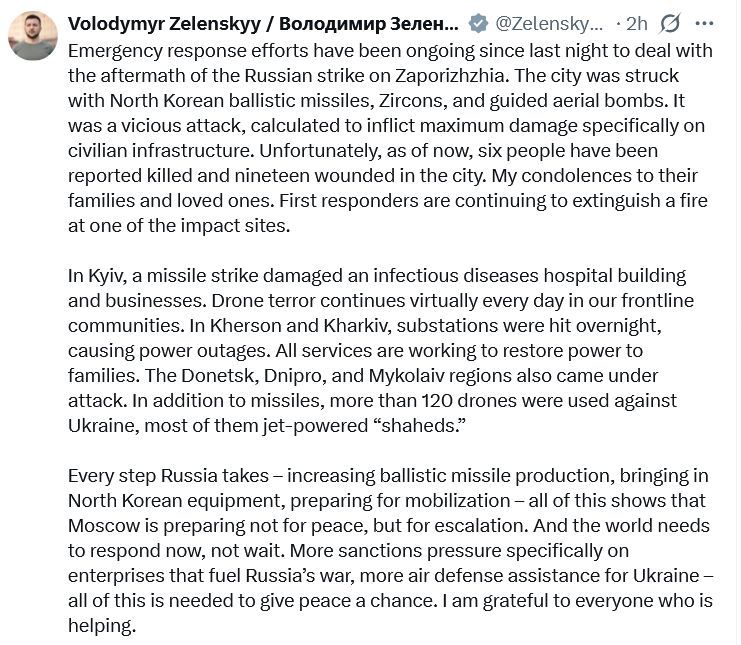The height and width of the screenshot is (645, 741).
Task: Click the first paragraph about Zaporizhzhia strike
Action: pyautogui.click(x=390, y=138)
